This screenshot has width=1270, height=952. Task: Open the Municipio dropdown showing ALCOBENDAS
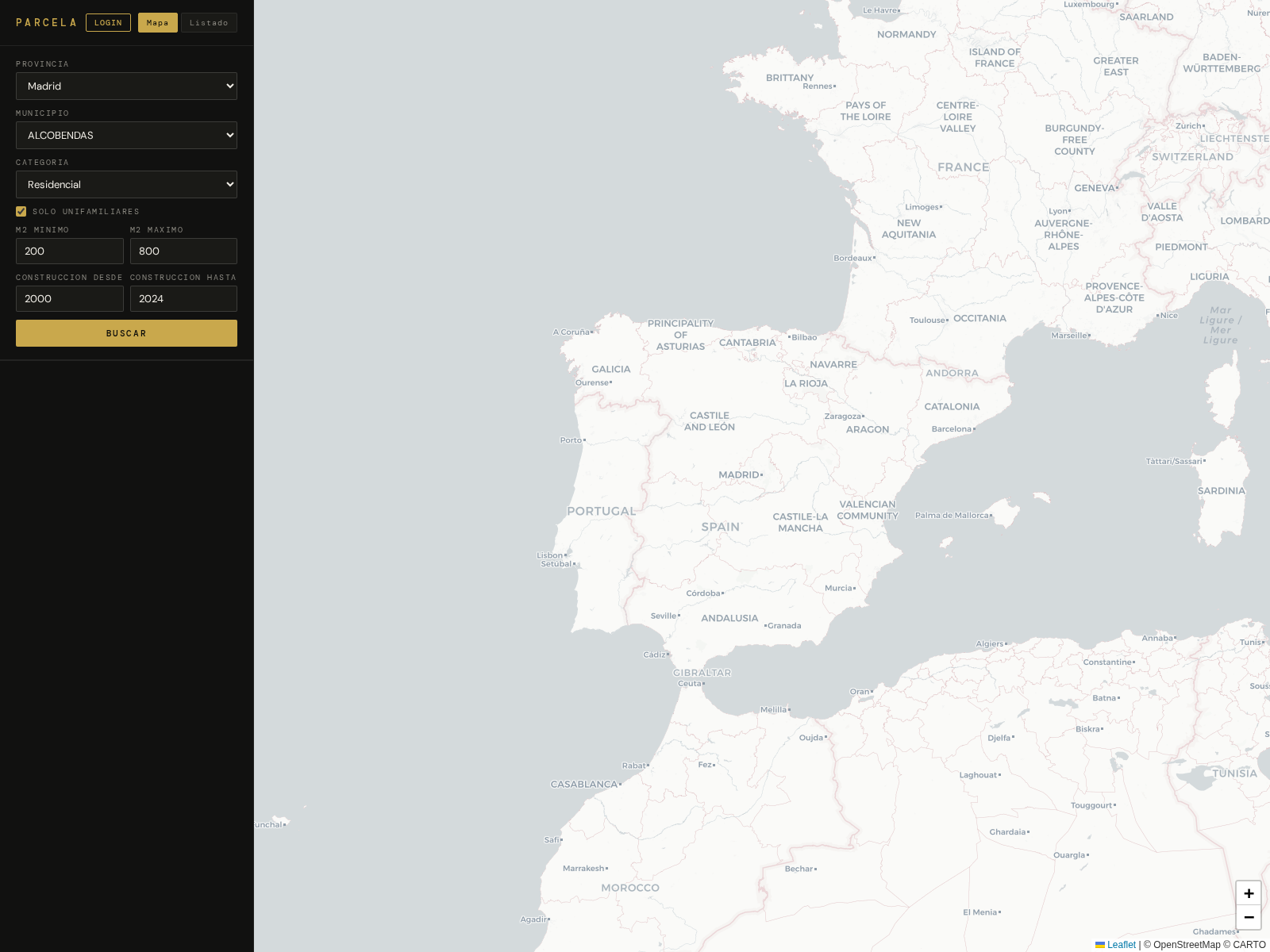[126, 135]
